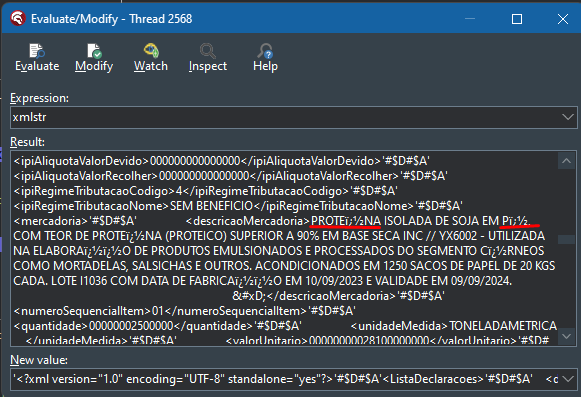Viewport: 581px width, 397px height.
Task: Click the quantidade value line in Result
Action: 157,326
